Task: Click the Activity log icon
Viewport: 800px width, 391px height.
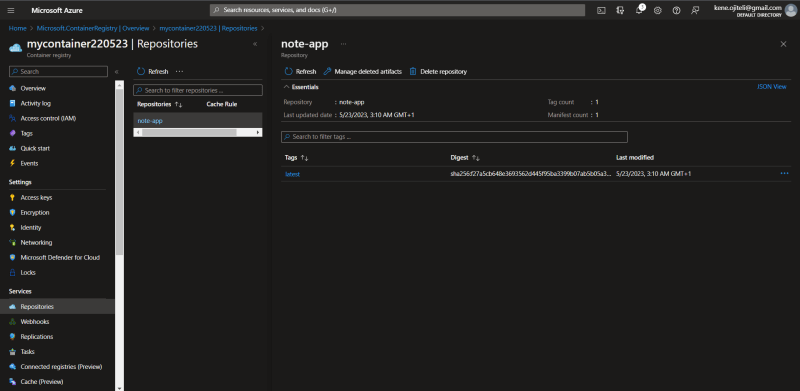Action: click(x=13, y=103)
